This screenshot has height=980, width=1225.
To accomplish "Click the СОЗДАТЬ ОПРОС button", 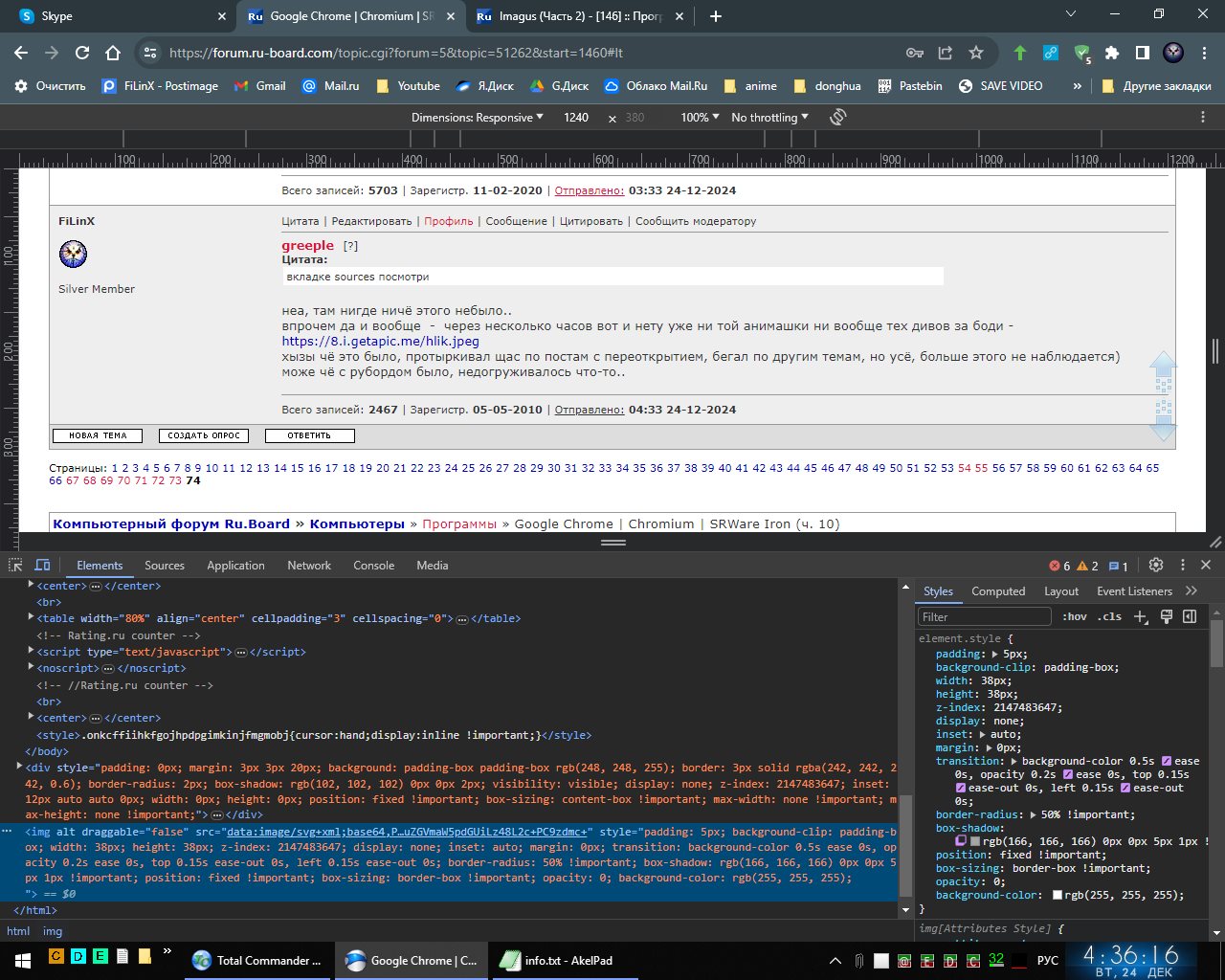I will (204, 435).
